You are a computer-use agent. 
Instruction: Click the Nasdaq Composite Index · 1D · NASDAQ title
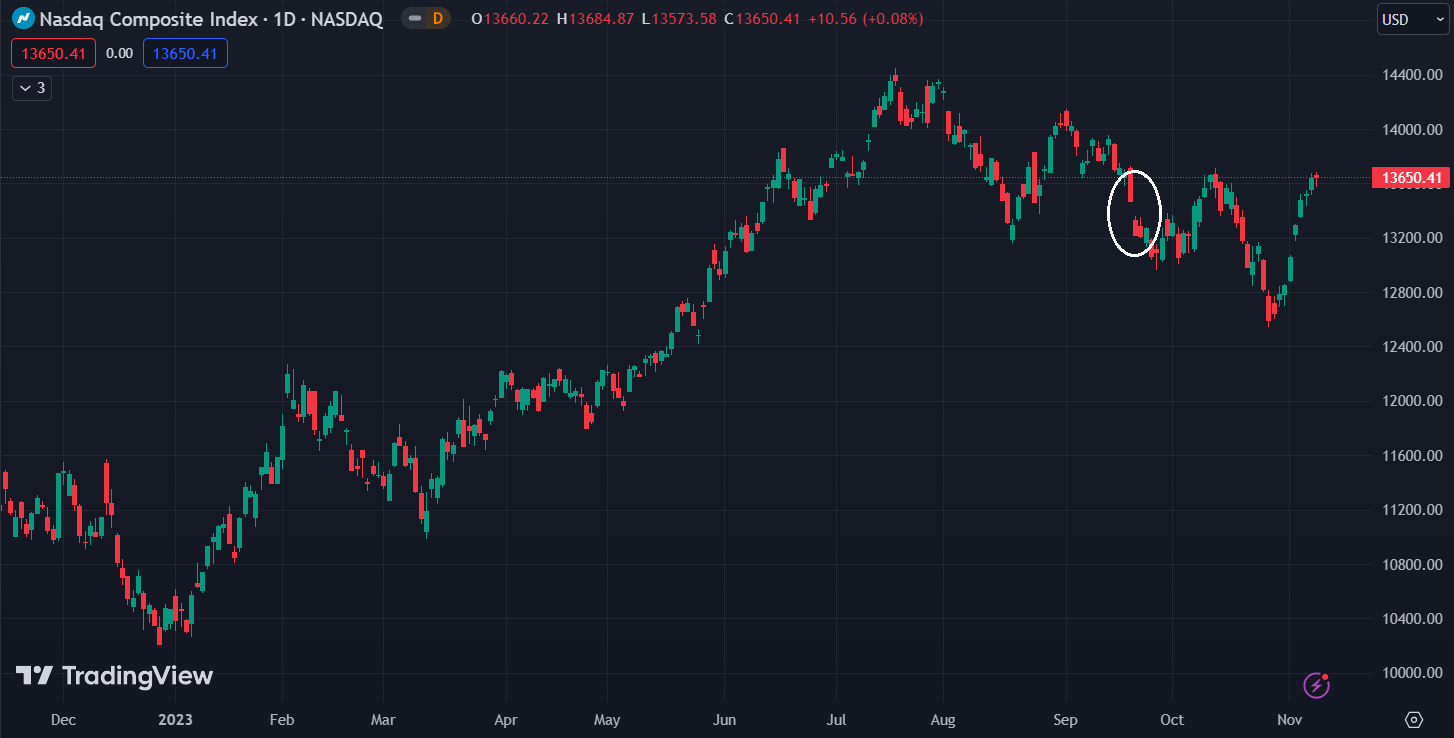tap(211, 19)
